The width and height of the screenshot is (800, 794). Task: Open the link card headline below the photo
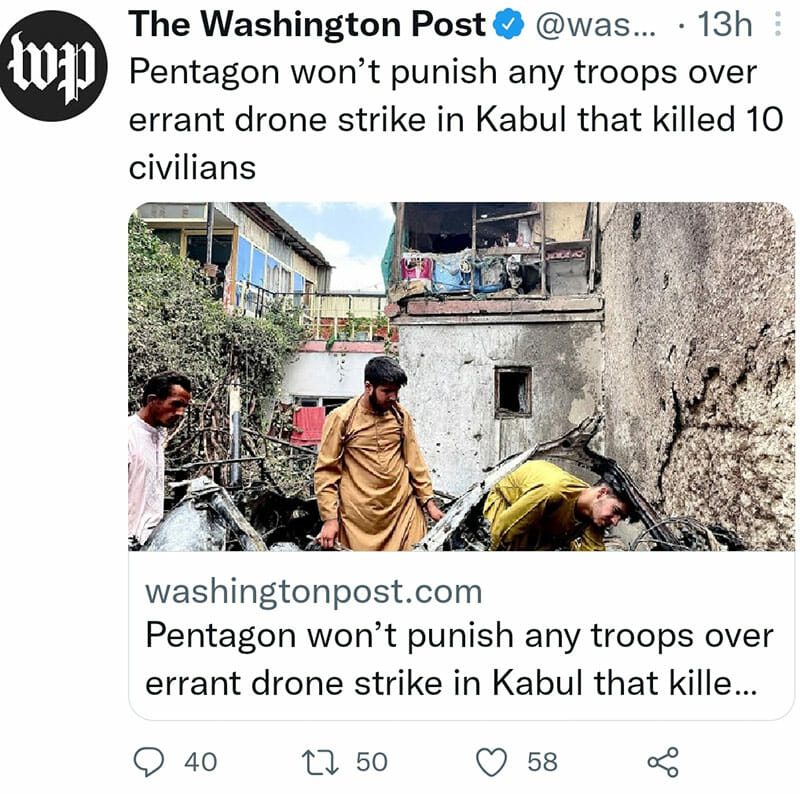coord(459,659)
